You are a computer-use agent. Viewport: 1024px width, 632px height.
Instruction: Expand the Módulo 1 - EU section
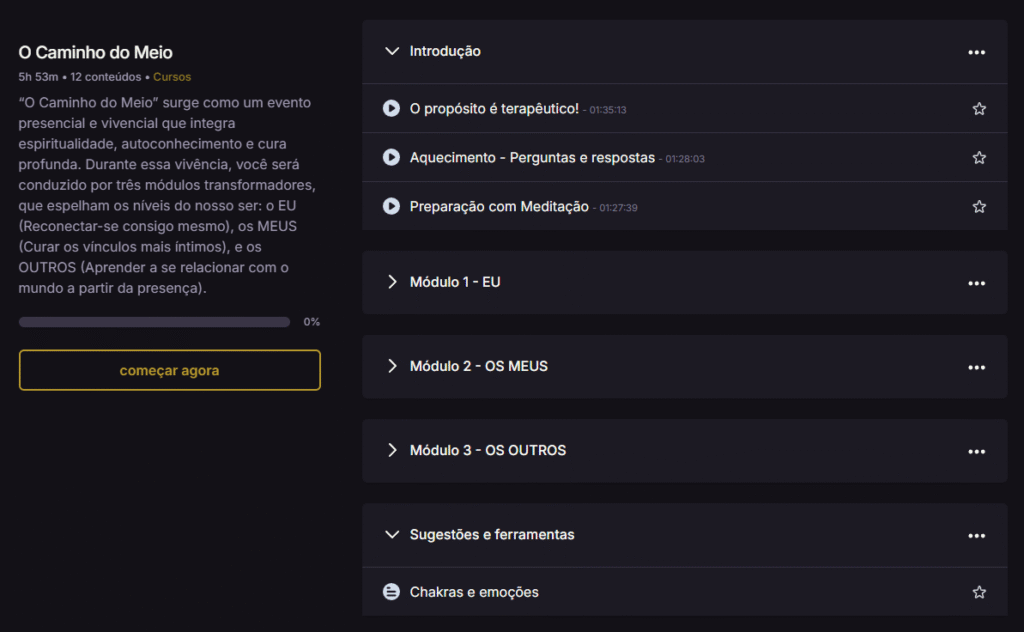[x=392, y=282]
